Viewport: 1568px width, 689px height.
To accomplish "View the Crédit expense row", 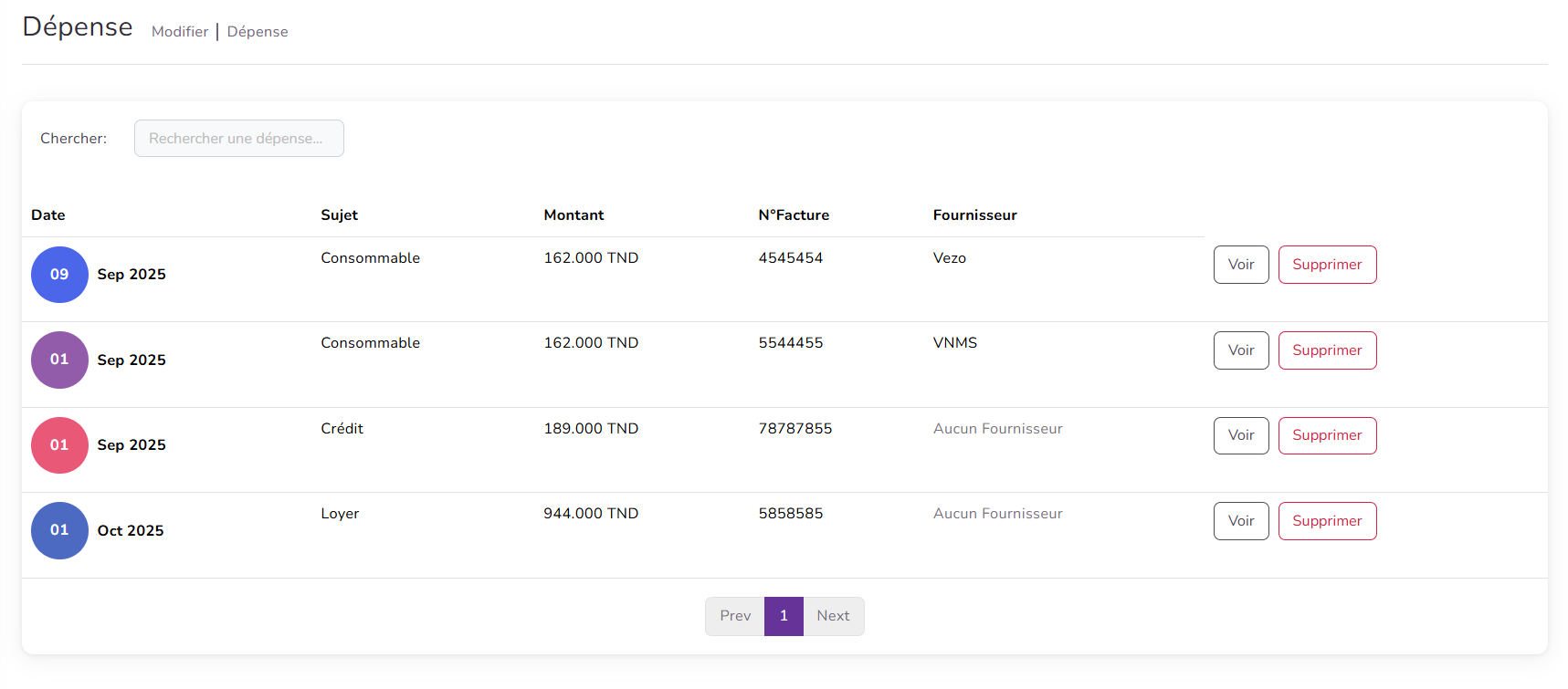I will pos(1240,435).
